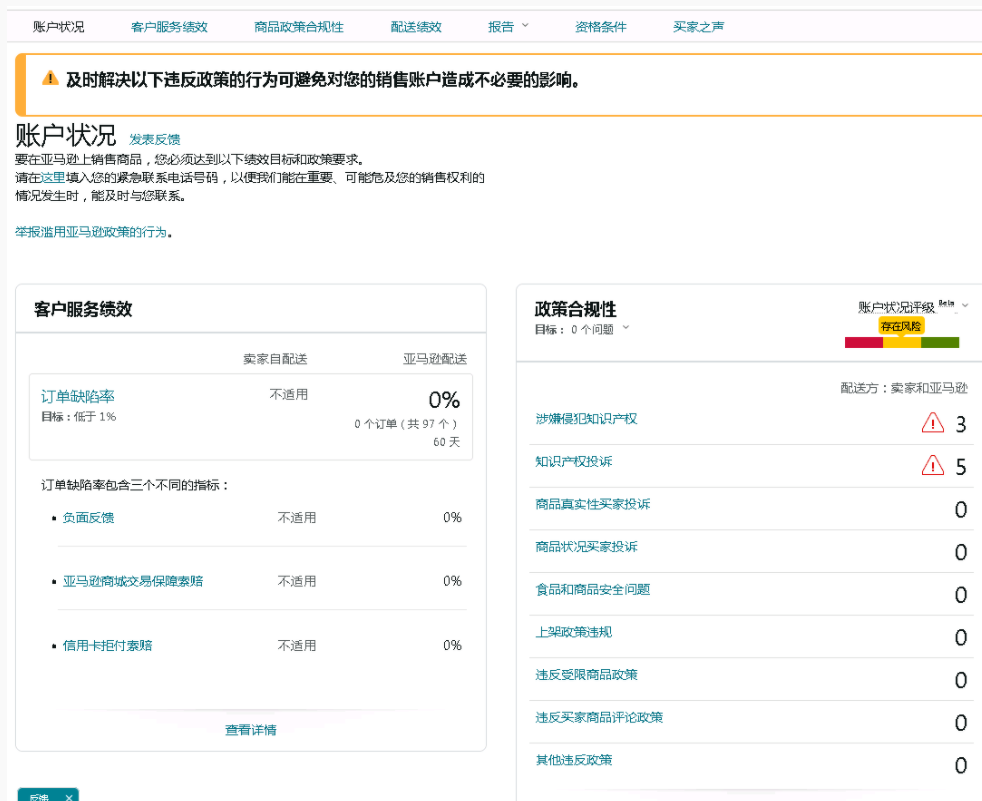Click the red alert icon beside 涉嫌侵犯知识产权
This screenshot has width=982, height=801.
click(x=932, y=423)
